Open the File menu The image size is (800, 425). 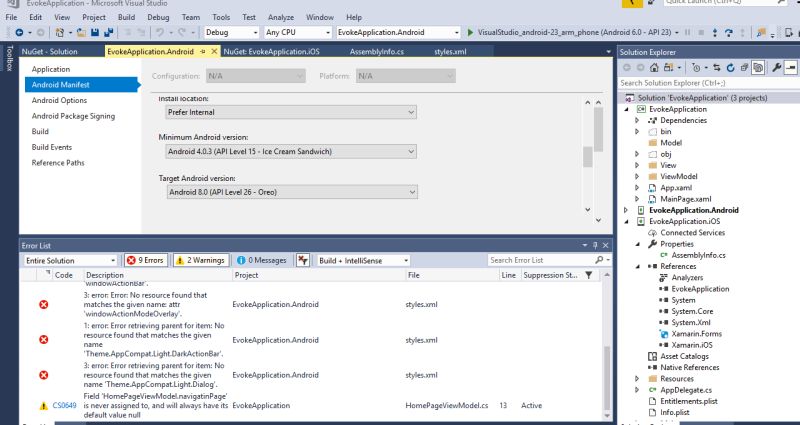[x=11, y=17]
